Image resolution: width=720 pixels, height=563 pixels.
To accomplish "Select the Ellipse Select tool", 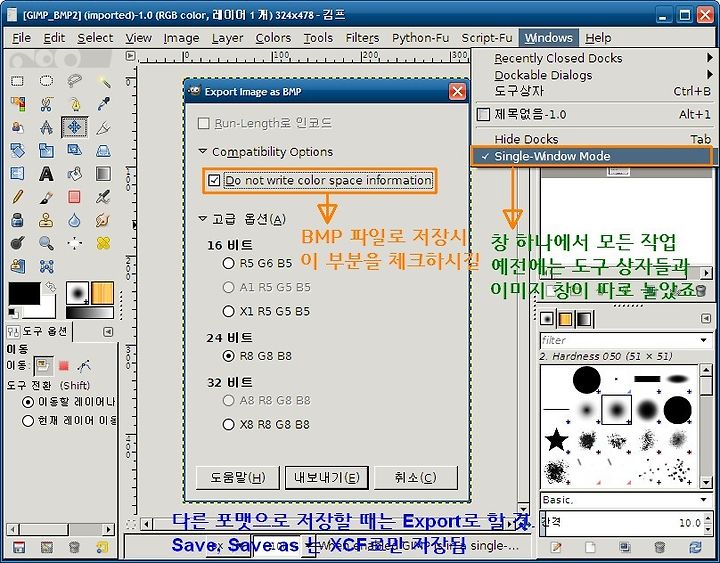I will [46, 81].
